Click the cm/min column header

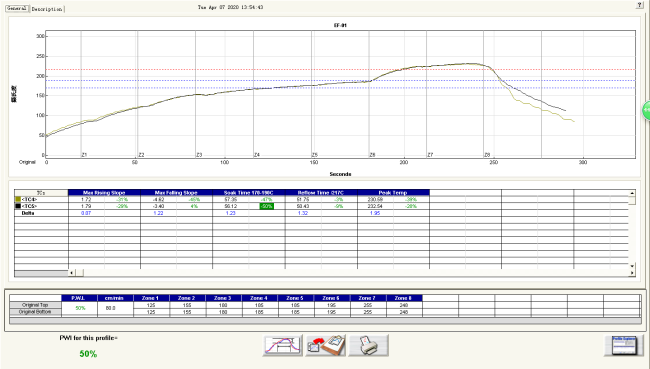(x=115, y=298)
